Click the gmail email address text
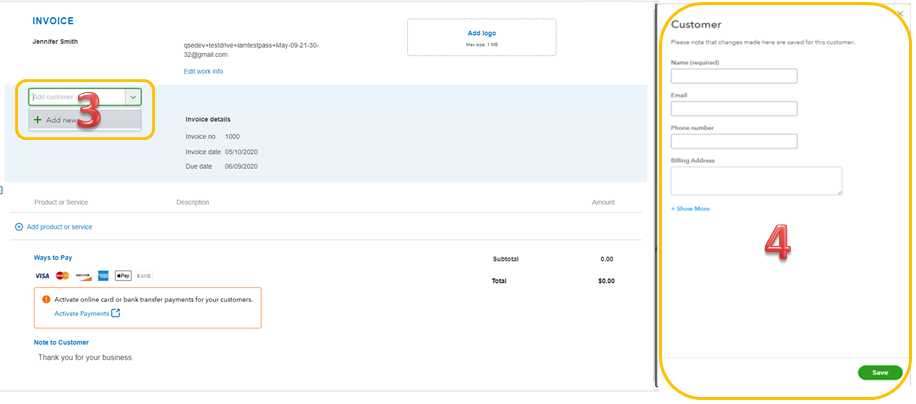The height and width of the screenshot is (404, 916). click(251, 50)
